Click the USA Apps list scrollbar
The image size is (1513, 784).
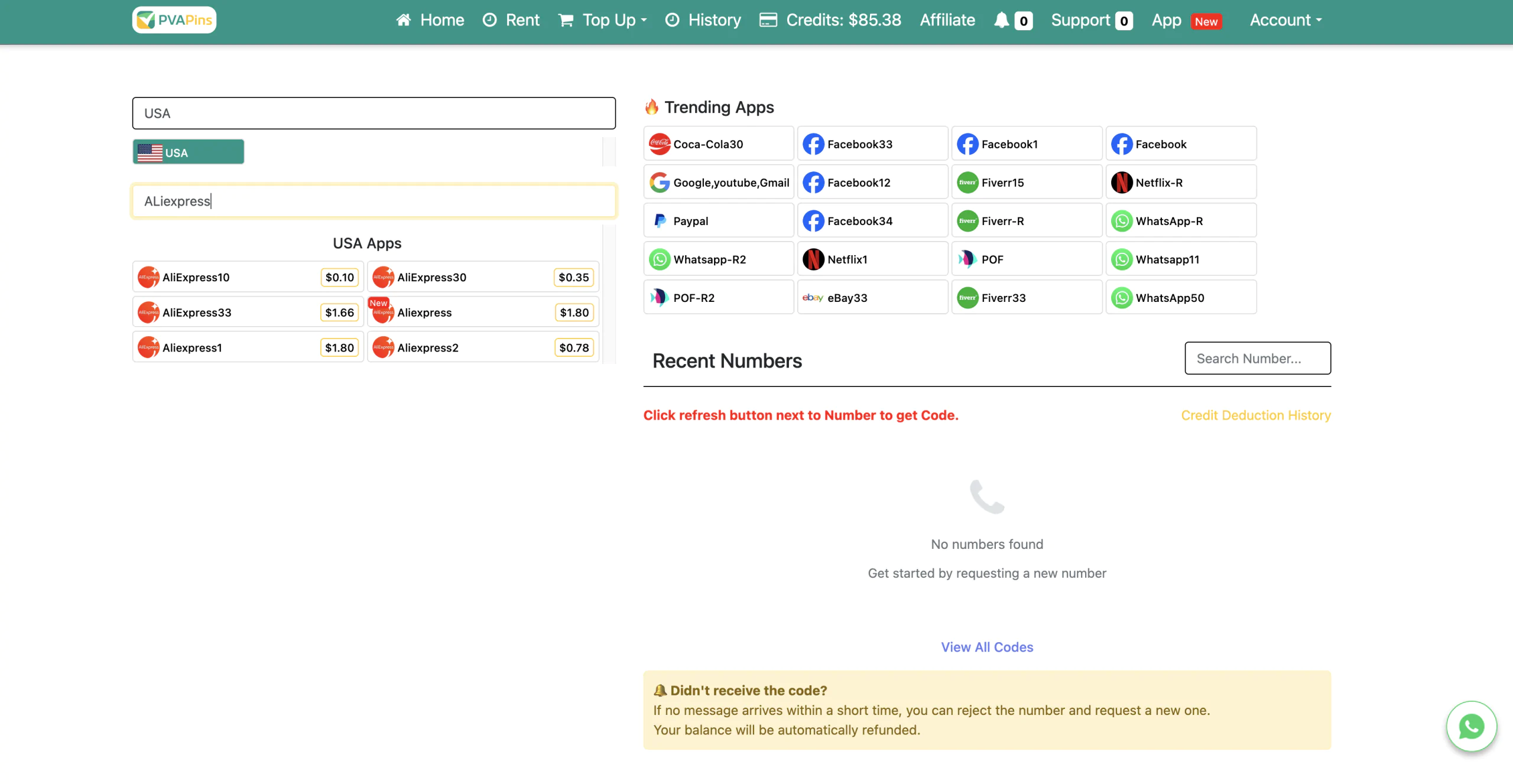click(609, 294)
